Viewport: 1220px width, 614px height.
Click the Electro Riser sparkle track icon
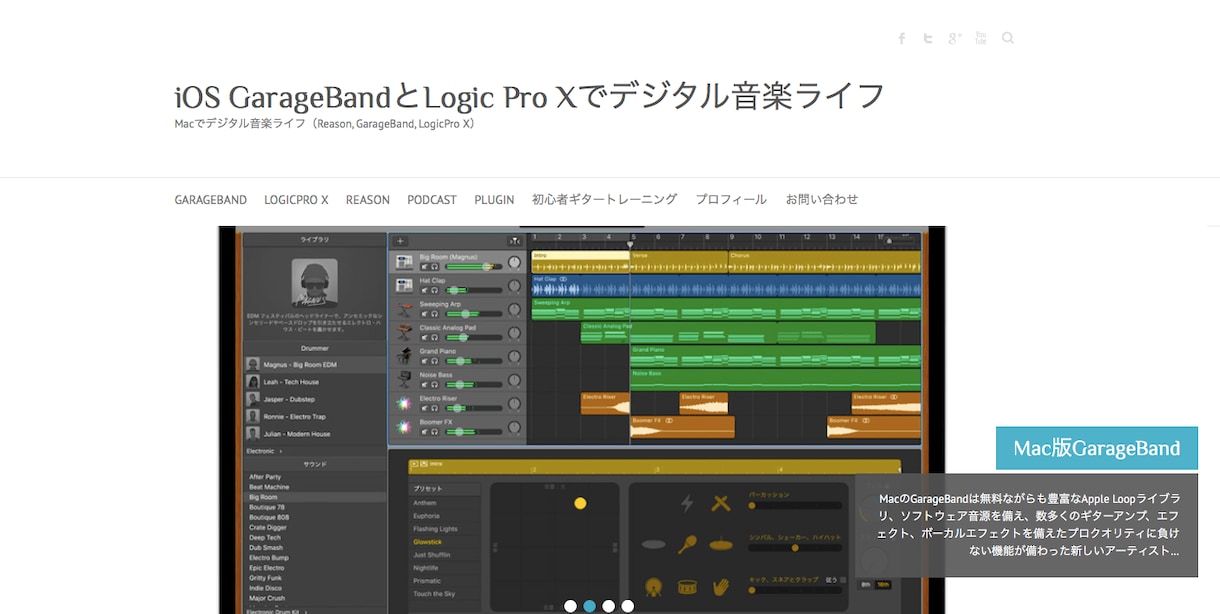pos(404,403)
